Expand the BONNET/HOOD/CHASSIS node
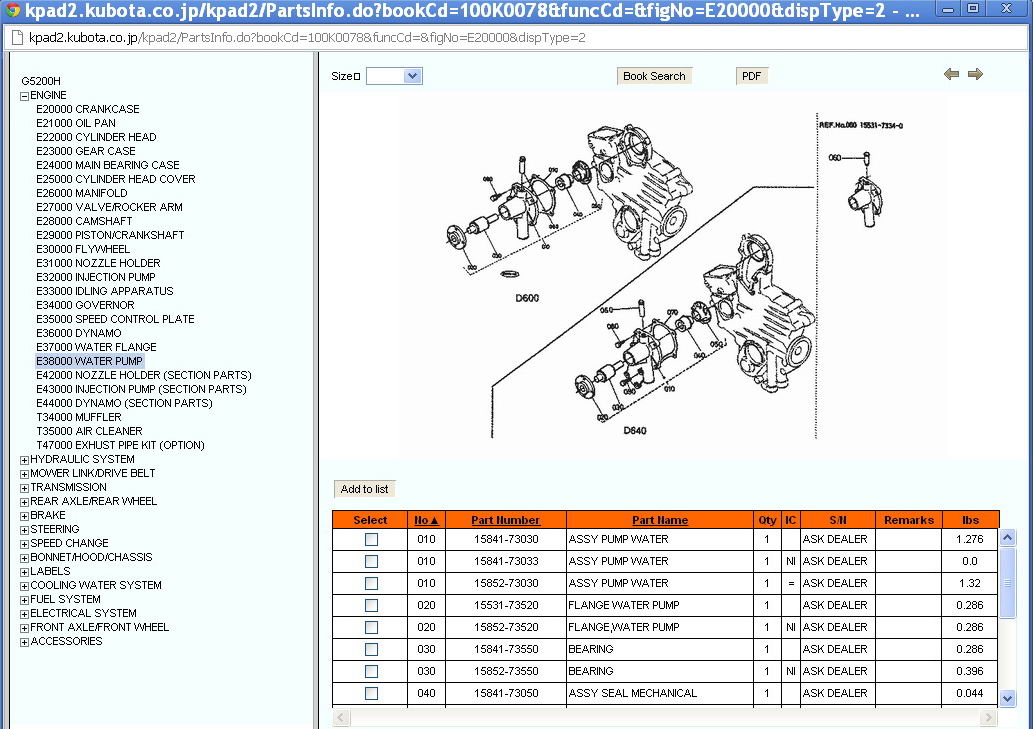The image size is (1033, 729). 24,558
